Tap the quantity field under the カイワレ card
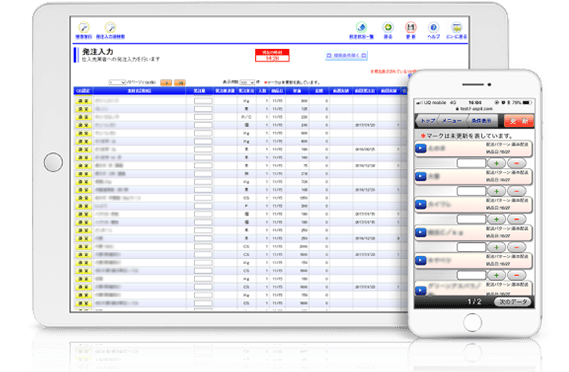The width and height of the screenshot is (569, 372). (x=471, y=219)
